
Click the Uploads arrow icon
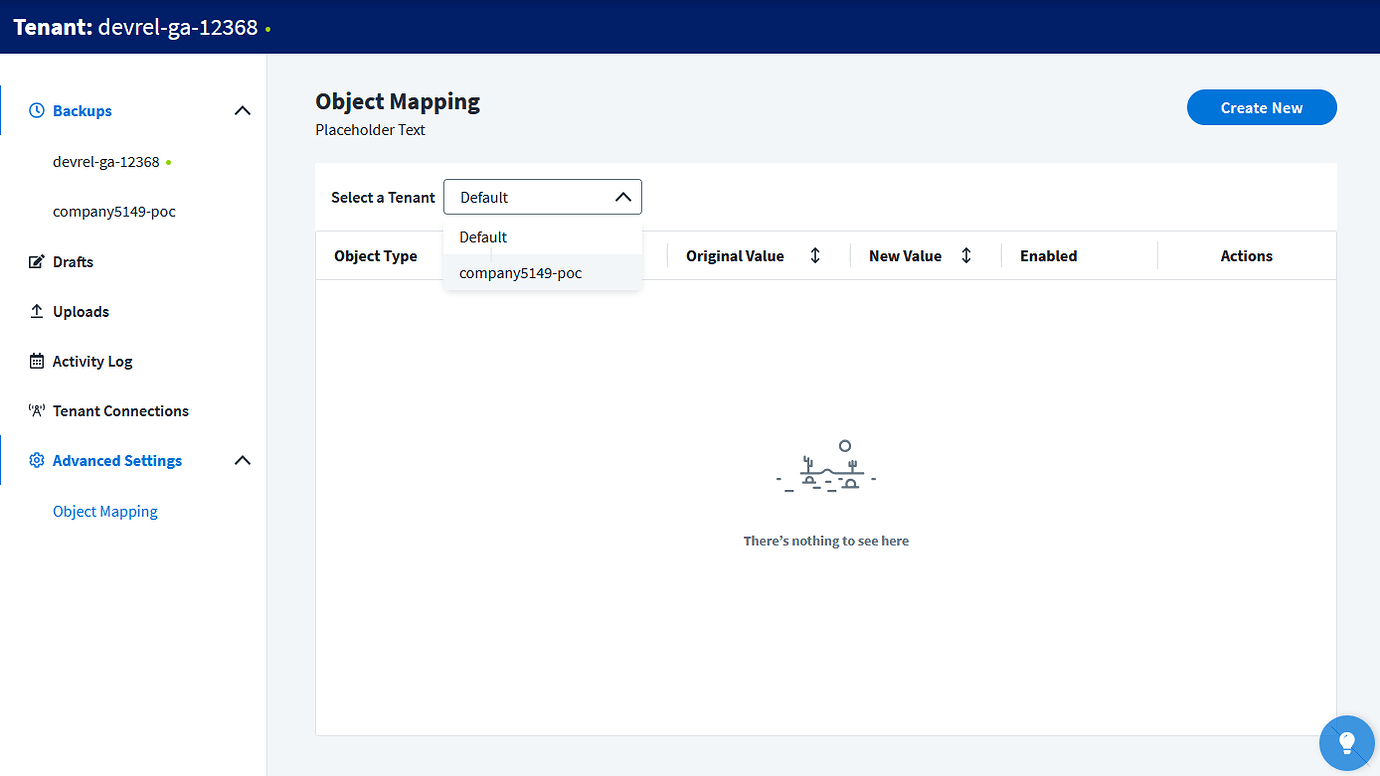click(36, 311)
